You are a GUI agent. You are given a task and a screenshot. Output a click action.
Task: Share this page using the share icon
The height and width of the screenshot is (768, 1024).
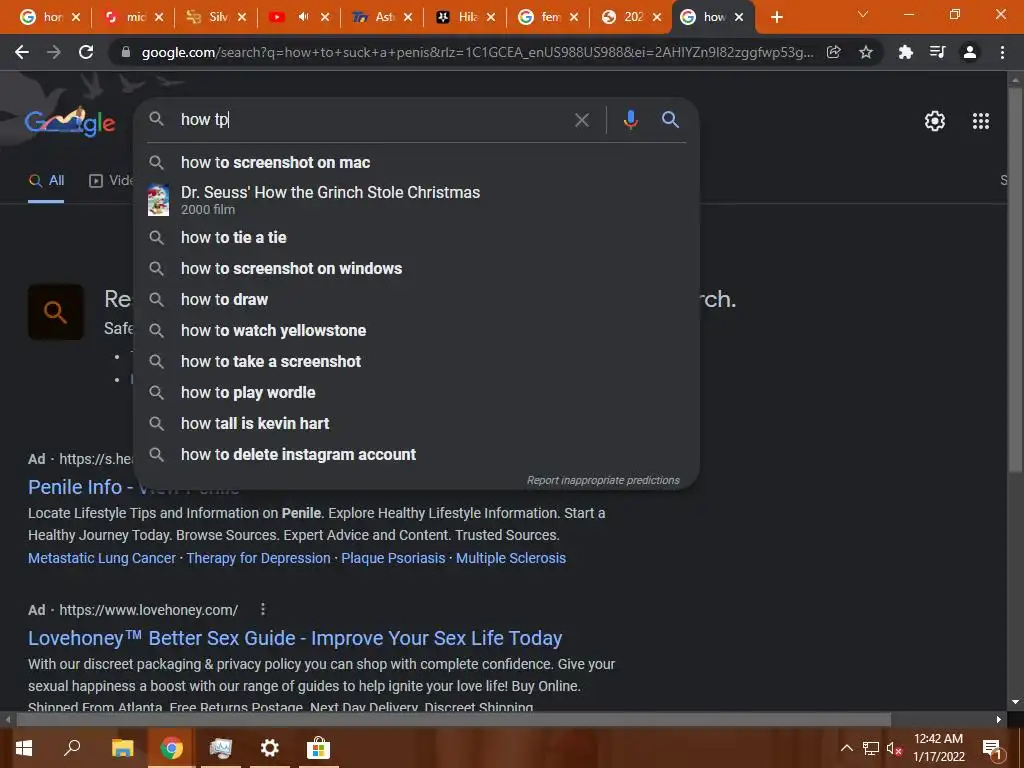point(834,52)
